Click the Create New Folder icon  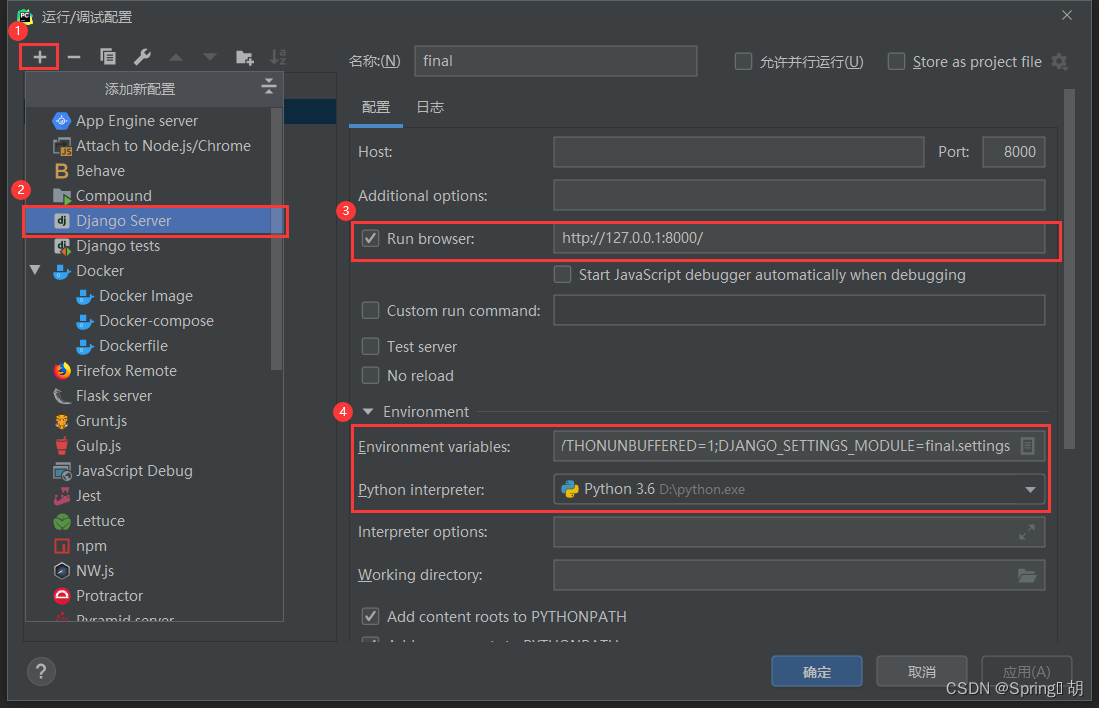click(245, 57)
